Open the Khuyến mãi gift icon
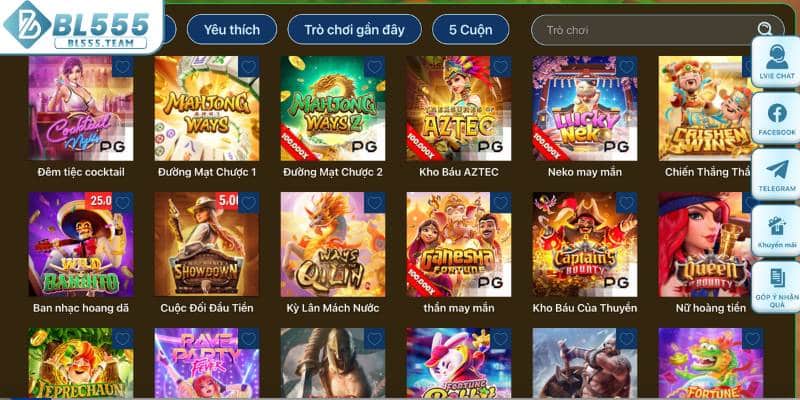The image size is (800, 400). (777, 231)
